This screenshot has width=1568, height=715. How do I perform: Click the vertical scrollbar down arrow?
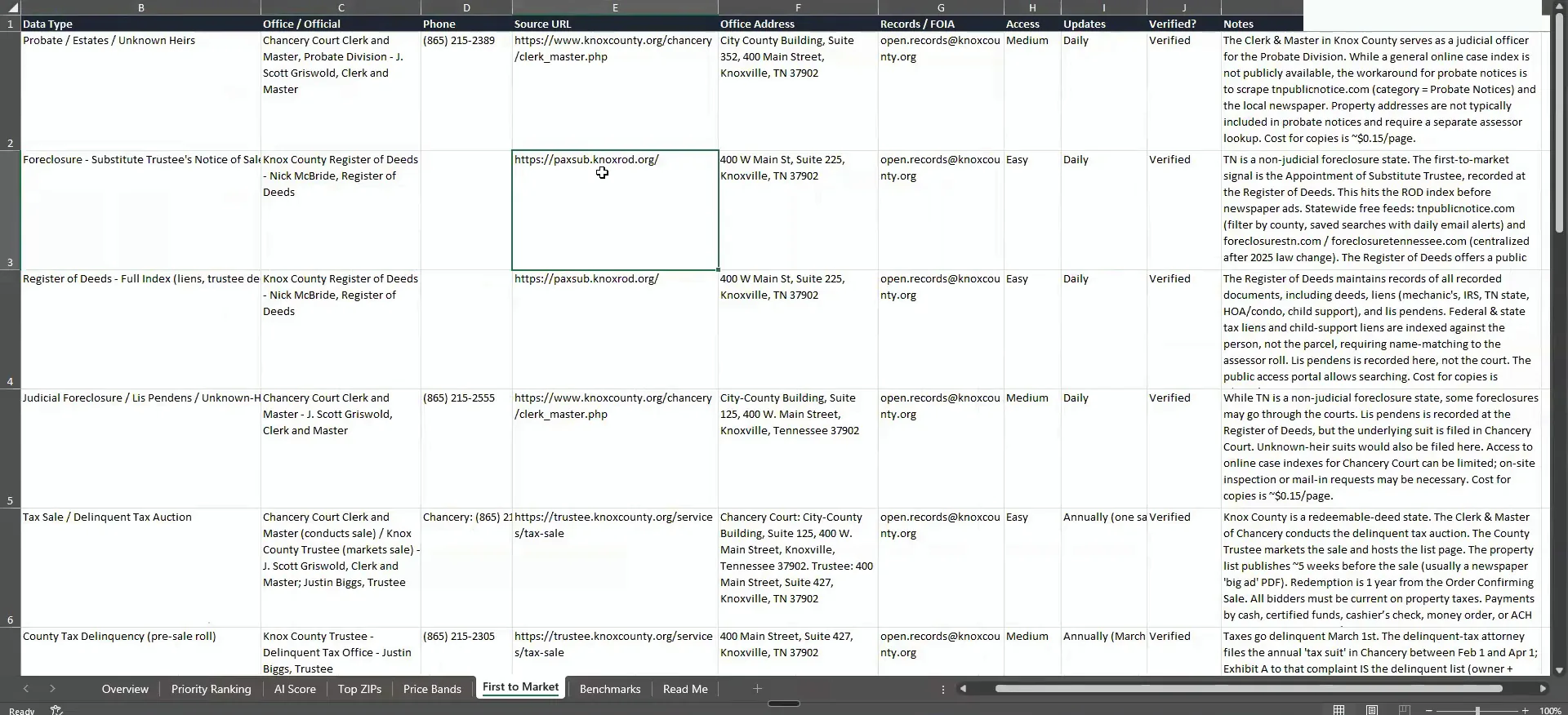coord(1559,670)
